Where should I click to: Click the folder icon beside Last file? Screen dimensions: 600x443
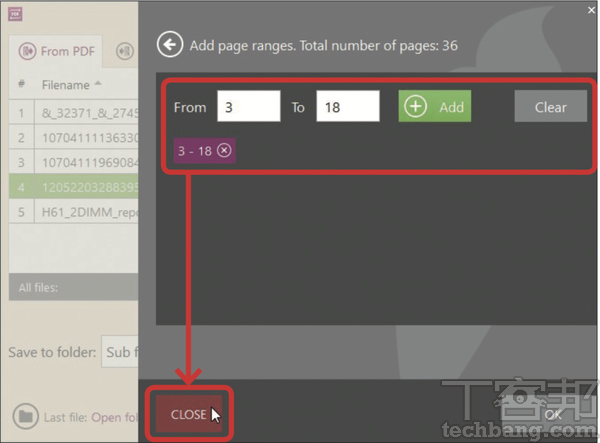(26, 416)
